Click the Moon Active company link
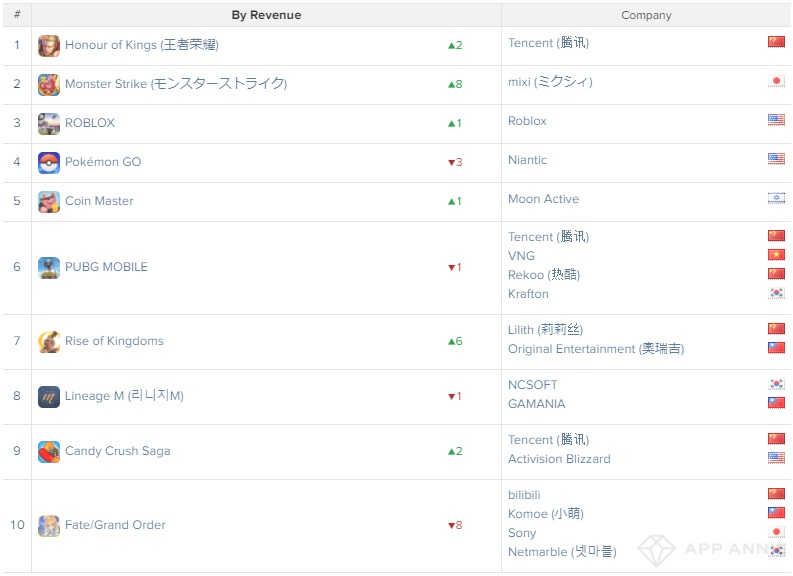This screenshot has width=793, height=576. coord(543,199)
